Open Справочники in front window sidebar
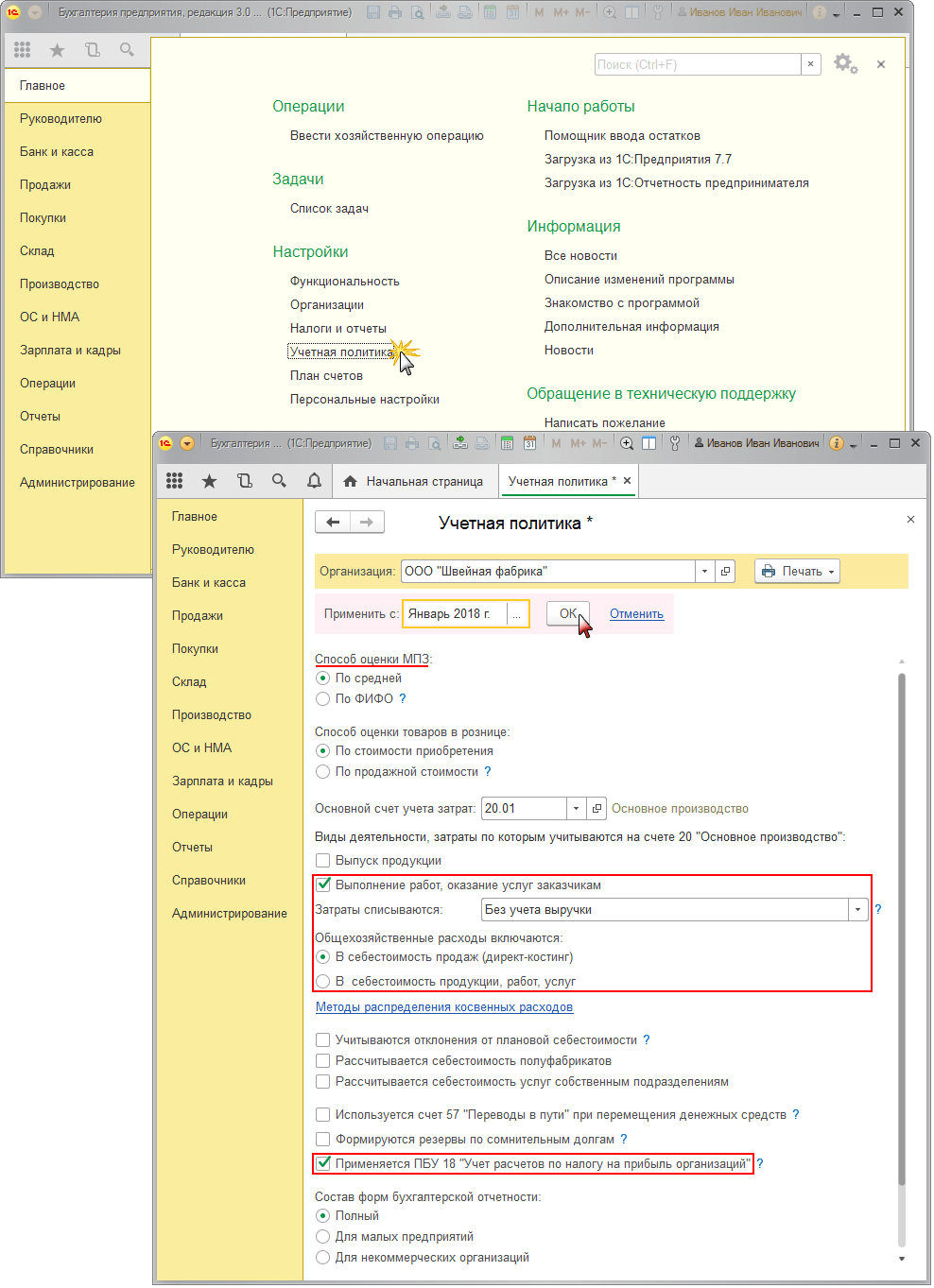This screenshot has height=1288, width=934. tap(209, 880)
